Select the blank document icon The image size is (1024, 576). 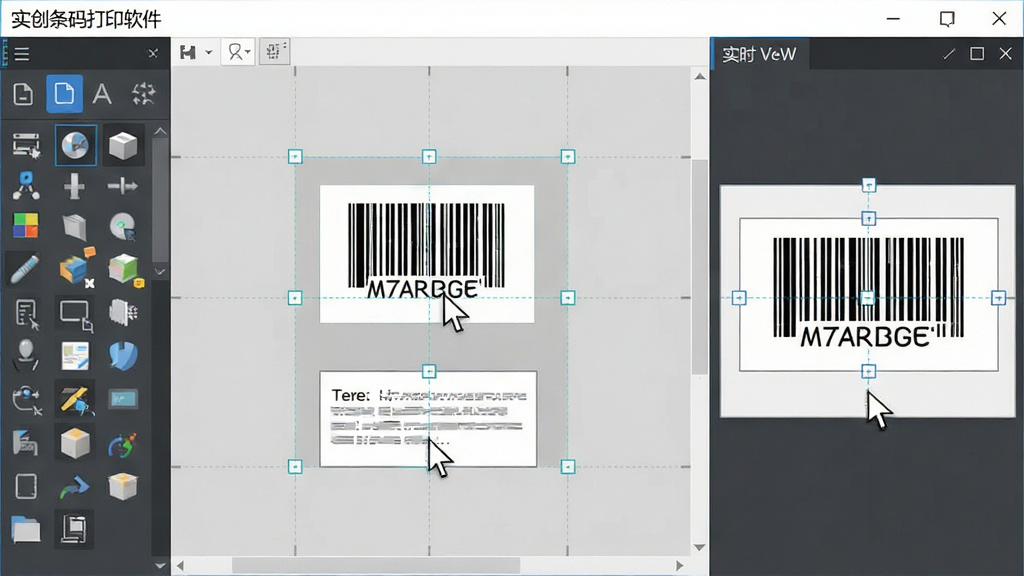point(24,94)
